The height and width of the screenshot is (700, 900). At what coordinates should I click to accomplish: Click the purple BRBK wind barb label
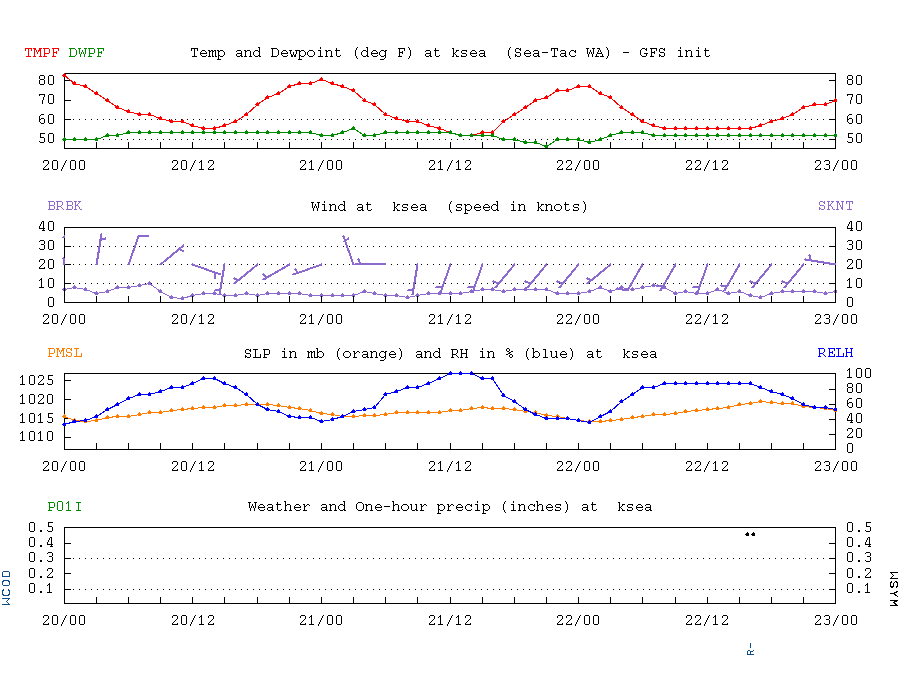tap(65, 206)
